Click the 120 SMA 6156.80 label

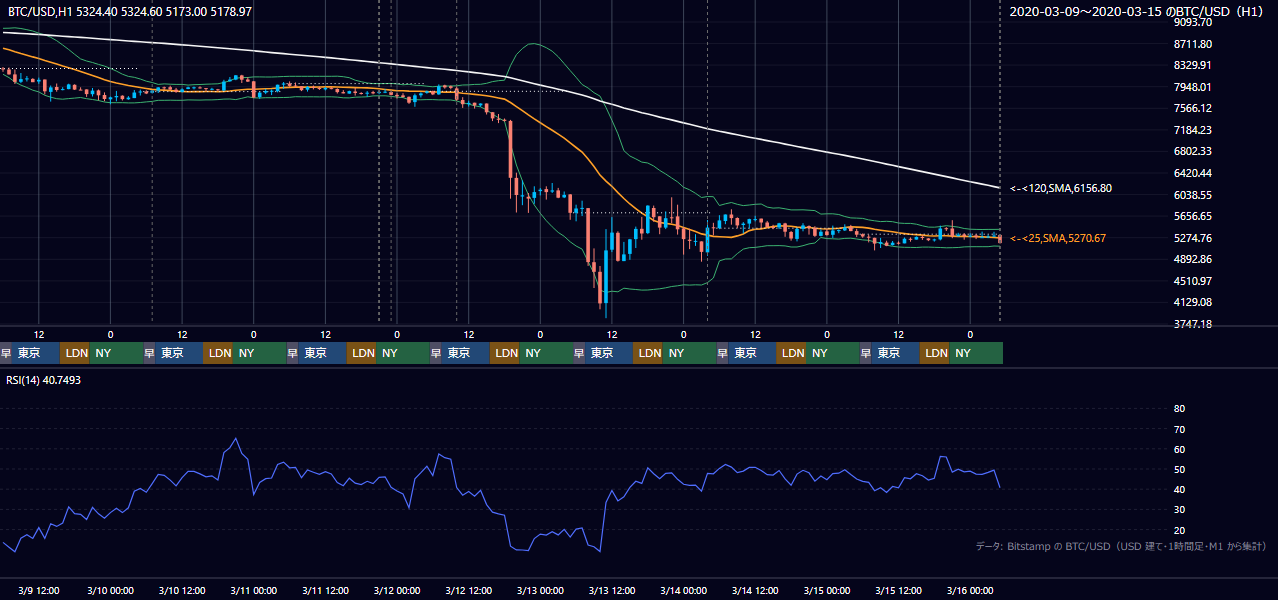1061,188
